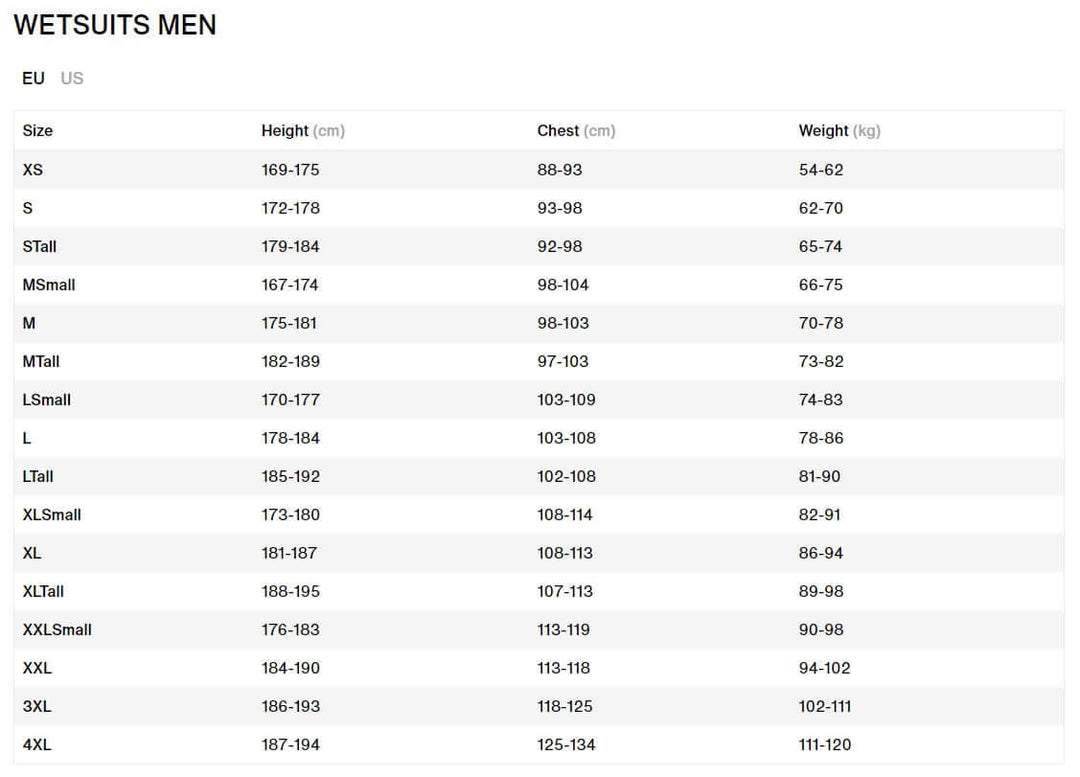This screenshot has height=777, width=1080.
Task: Select the 4XL size label
Action: 37,745
